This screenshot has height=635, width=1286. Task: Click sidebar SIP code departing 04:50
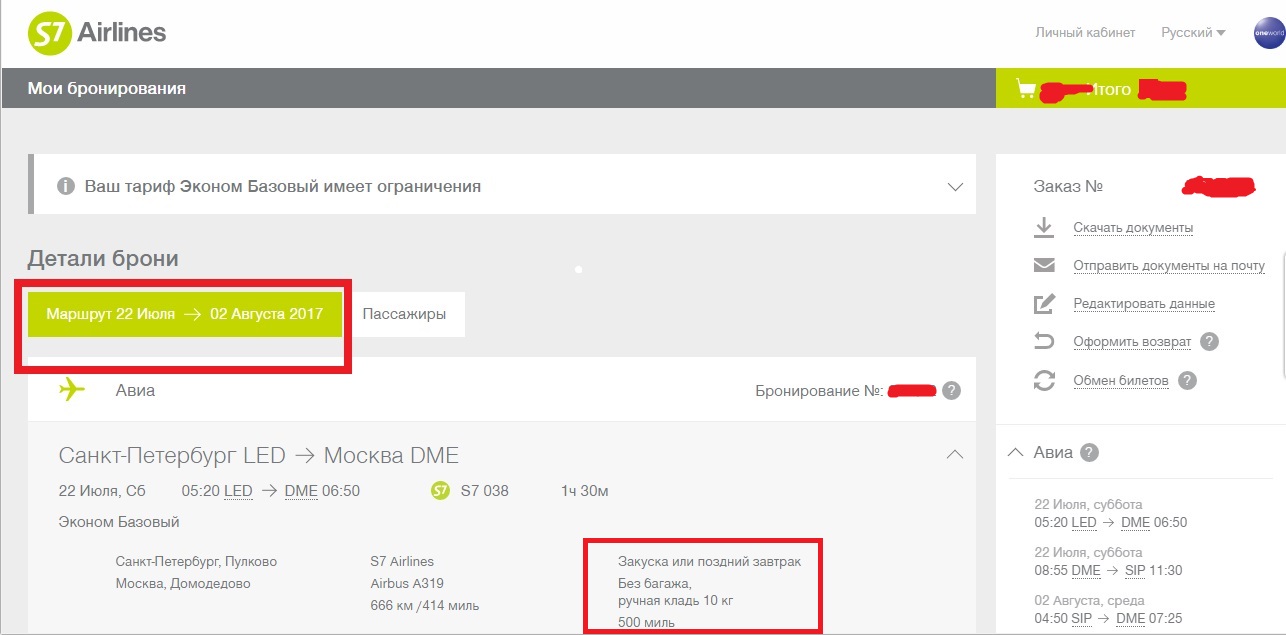1082,619
